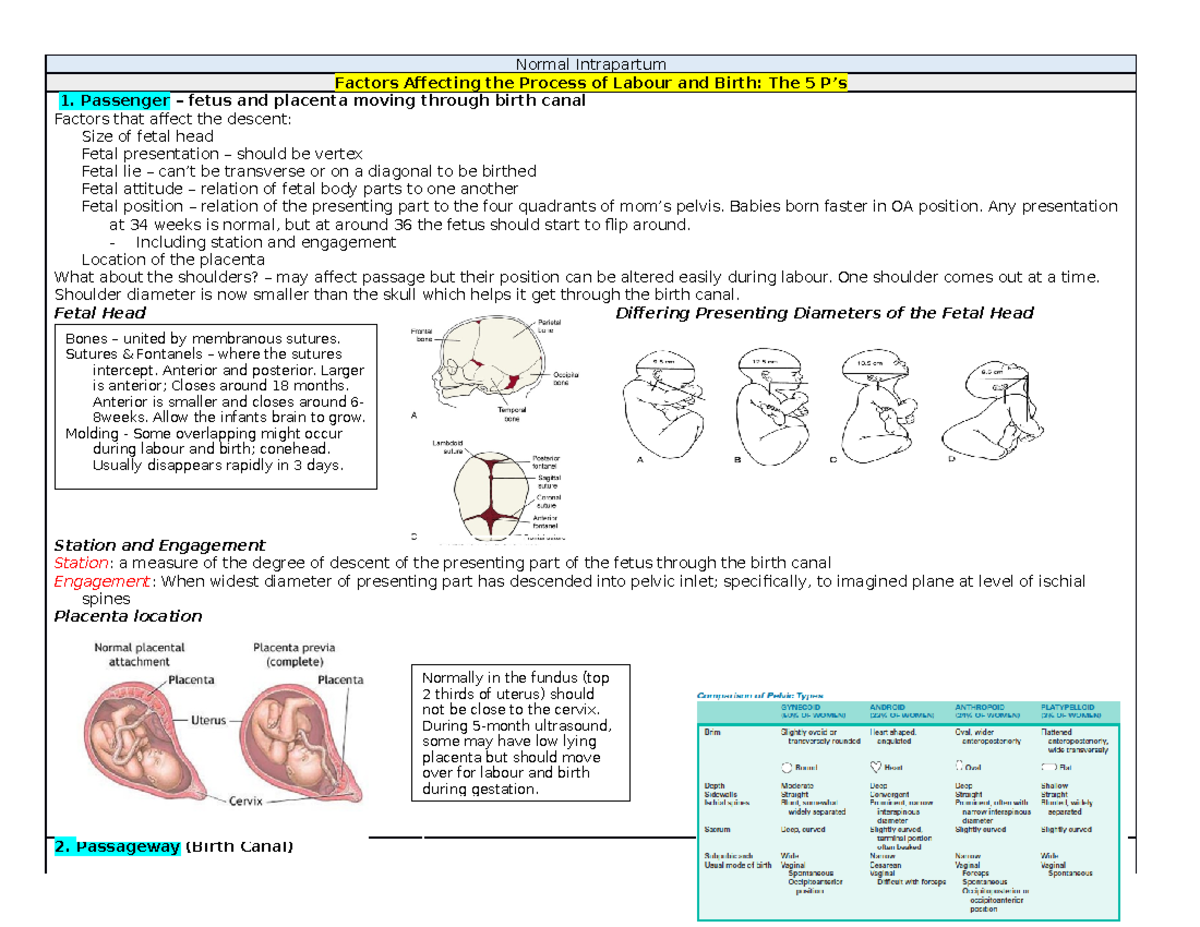This screenshot has height=927, width=1200.
Task: Click the oval shape icon under Anthropoid column
Action: pyautogui.click(x=960, y=765)
